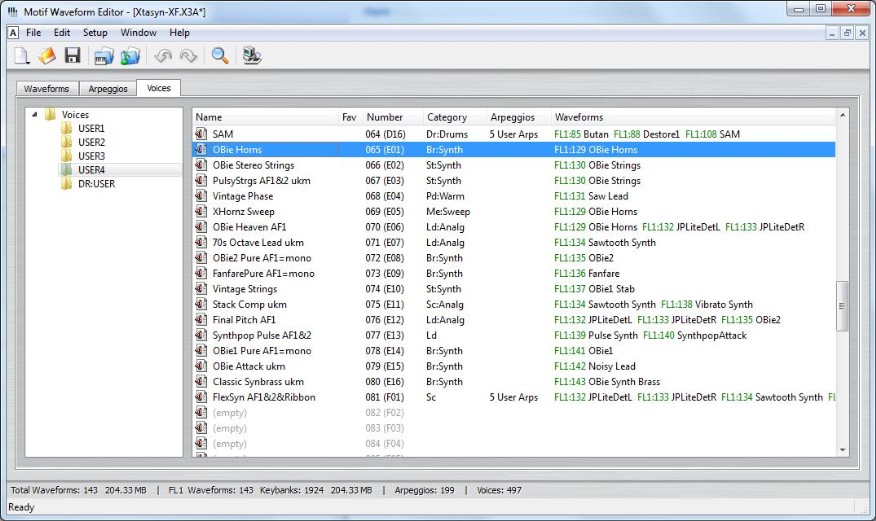Viewport: 876px width, 521px height.
Task: Collapse the Voices tree root arrow
Action: tap(35, 114)
